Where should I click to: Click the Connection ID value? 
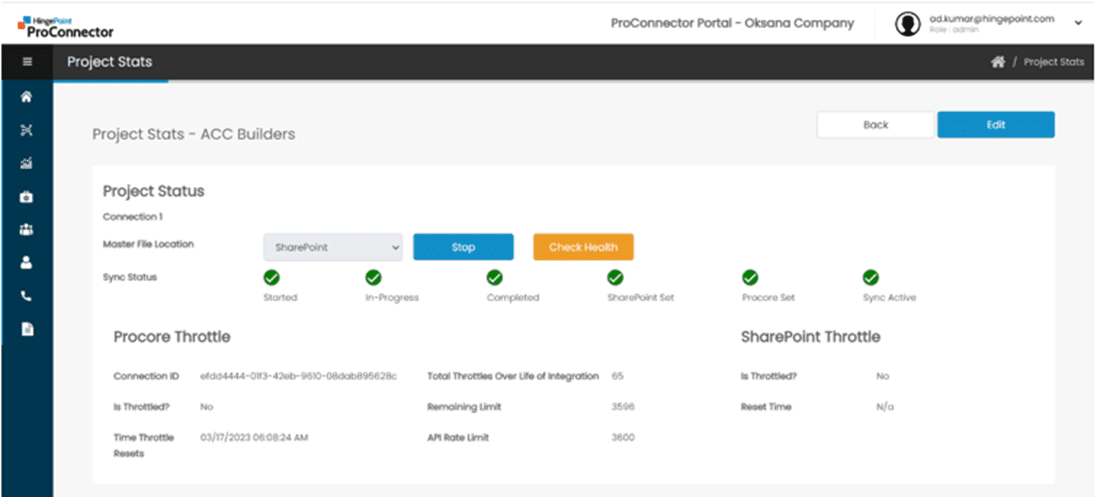point(298,376)
